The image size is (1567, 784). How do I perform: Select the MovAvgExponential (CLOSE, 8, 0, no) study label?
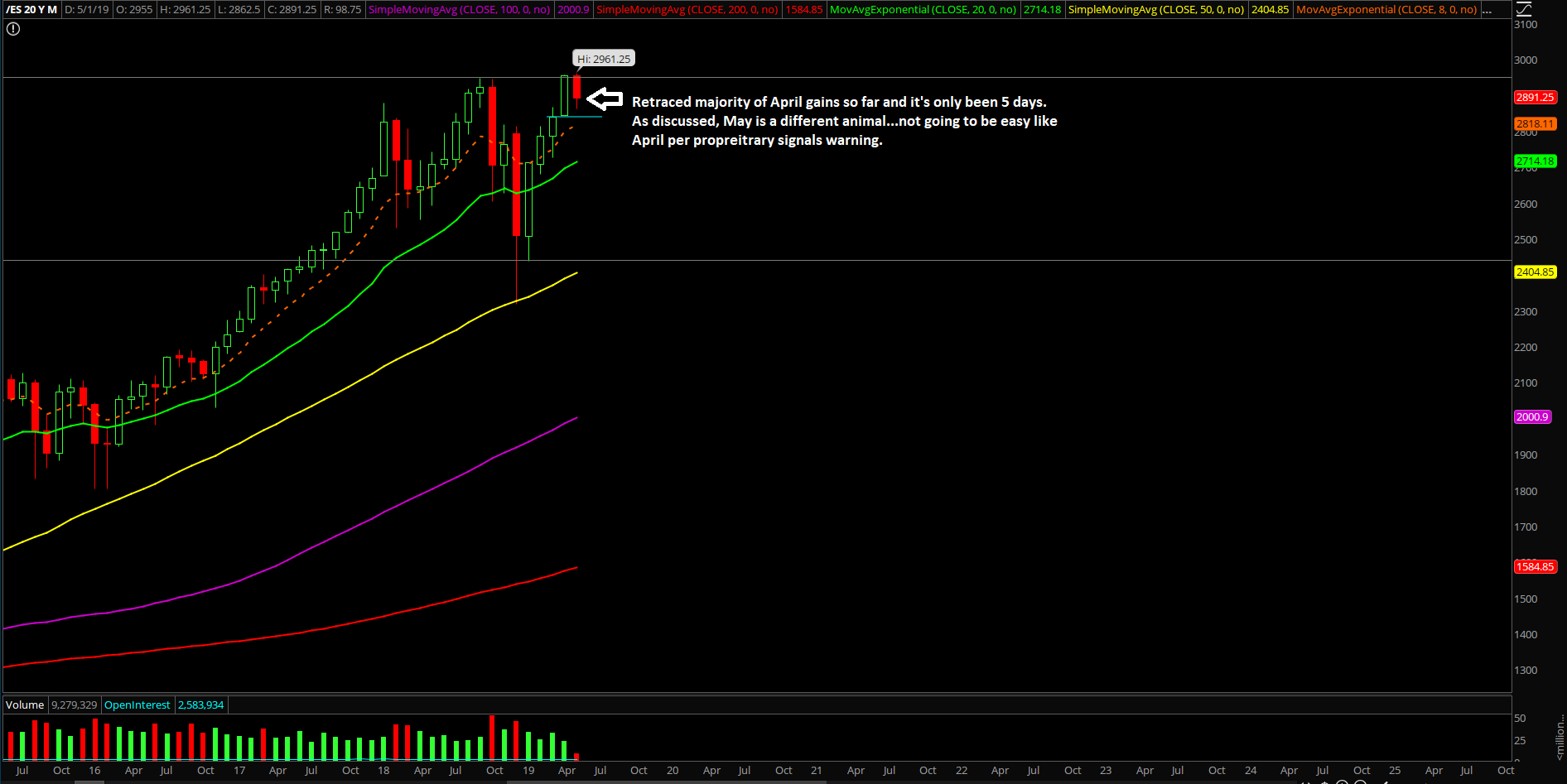[1386, 10]
